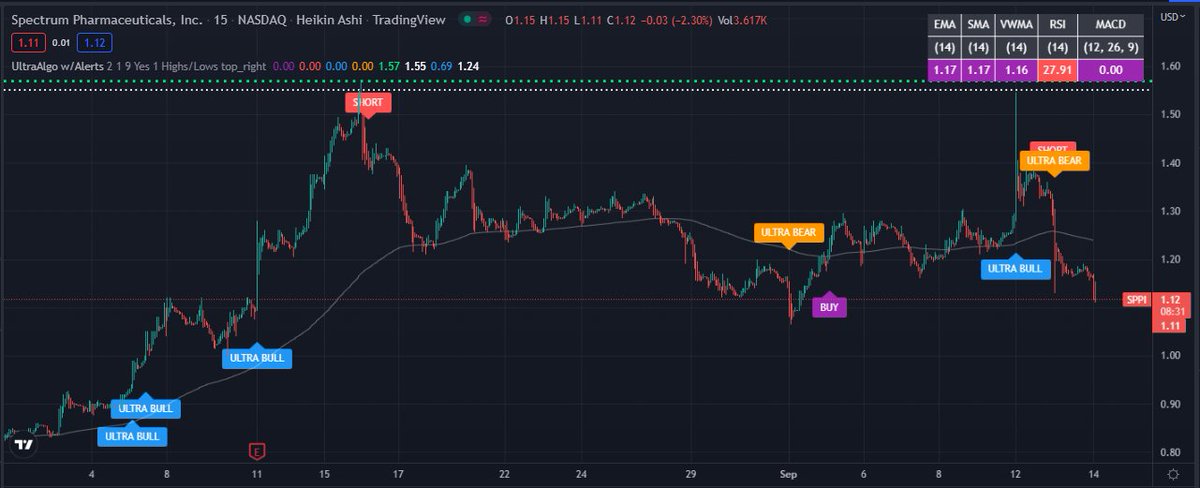Image resolution: width=1200 pixels, height=488 pixels.
Task: Click the 29 date on time axis
Action: tap(691, 475)
